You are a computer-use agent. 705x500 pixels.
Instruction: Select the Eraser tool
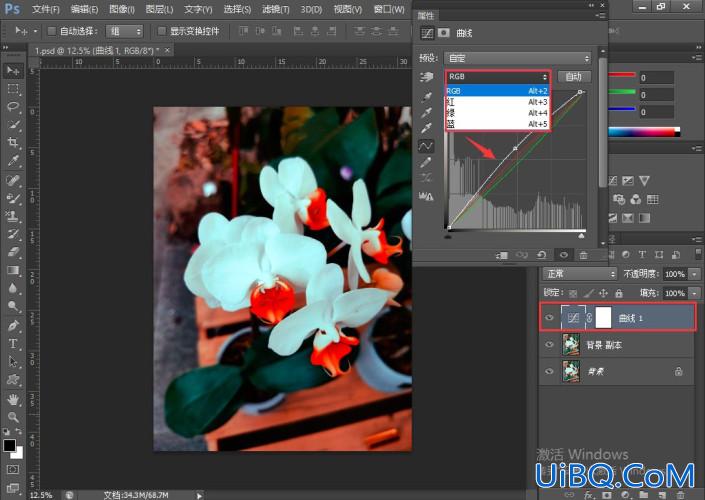13,252
